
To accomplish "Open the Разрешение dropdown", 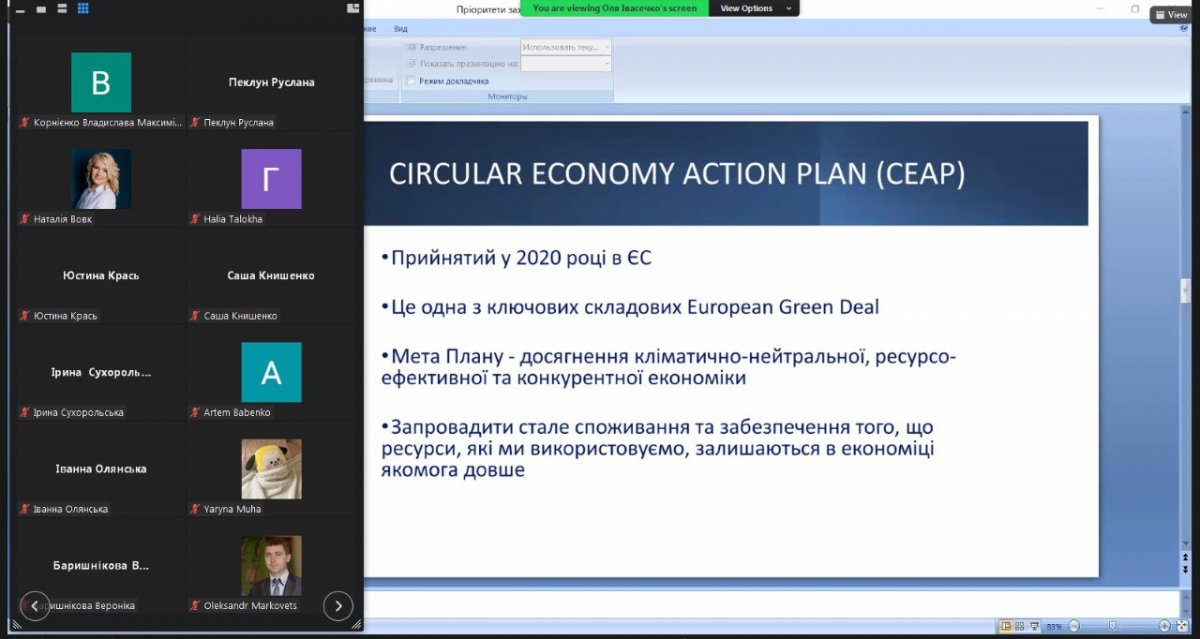I will pos(566,47).
